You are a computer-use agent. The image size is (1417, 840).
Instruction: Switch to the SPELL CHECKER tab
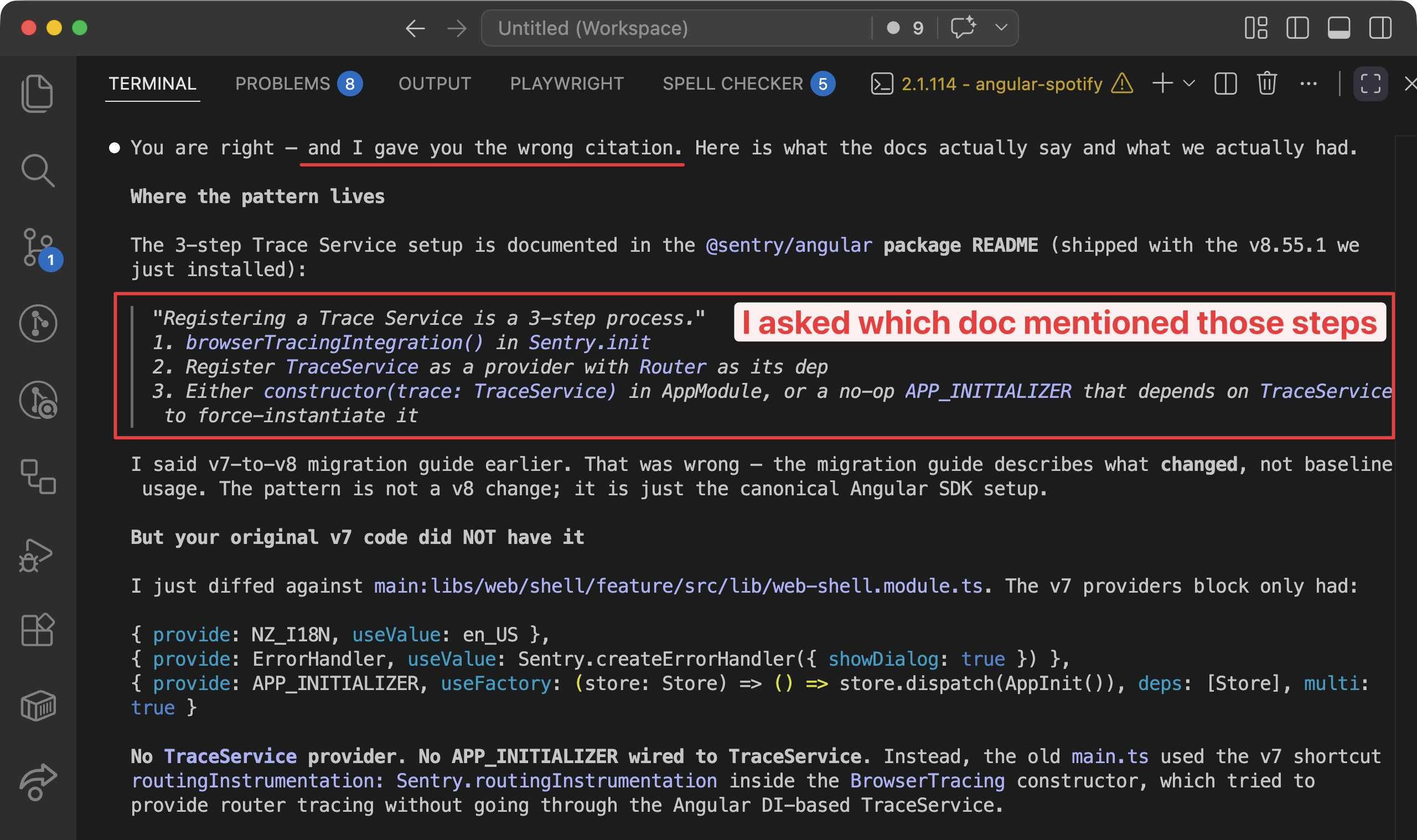click(x=732, y=84)
